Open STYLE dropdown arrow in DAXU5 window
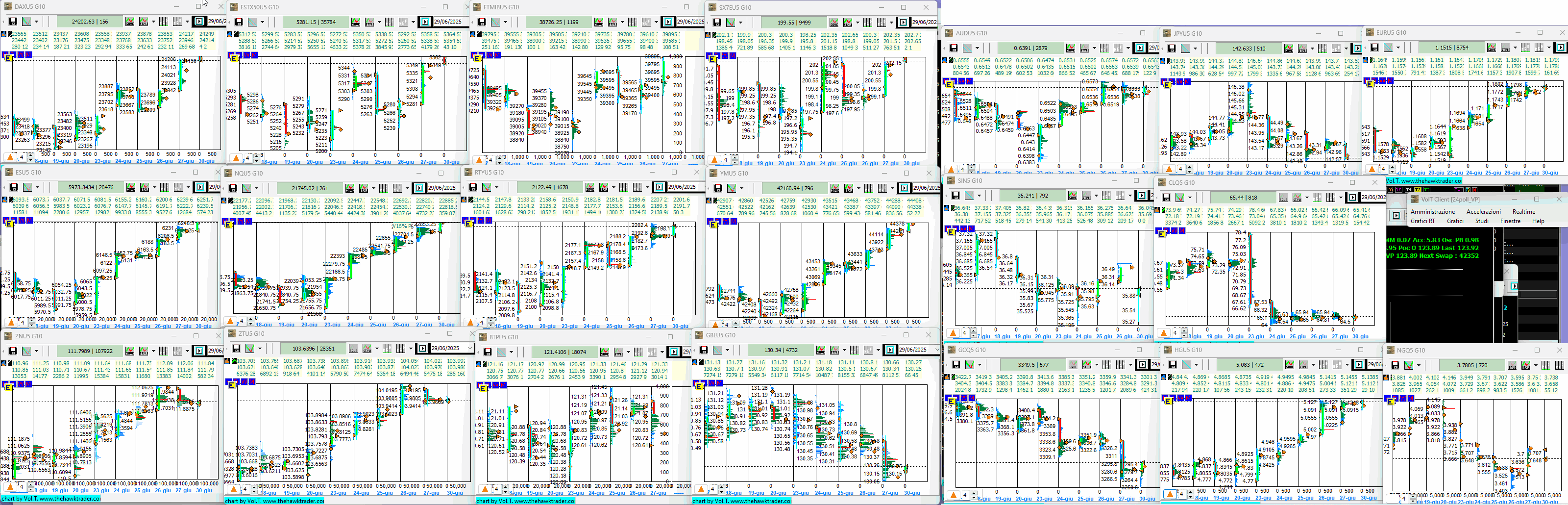The image size is (1568, 505). click(x=153, y=22)
